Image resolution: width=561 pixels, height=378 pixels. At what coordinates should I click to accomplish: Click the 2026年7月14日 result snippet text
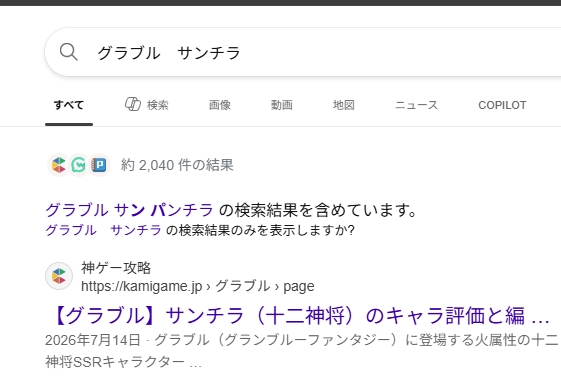click(x=301, y=351)
